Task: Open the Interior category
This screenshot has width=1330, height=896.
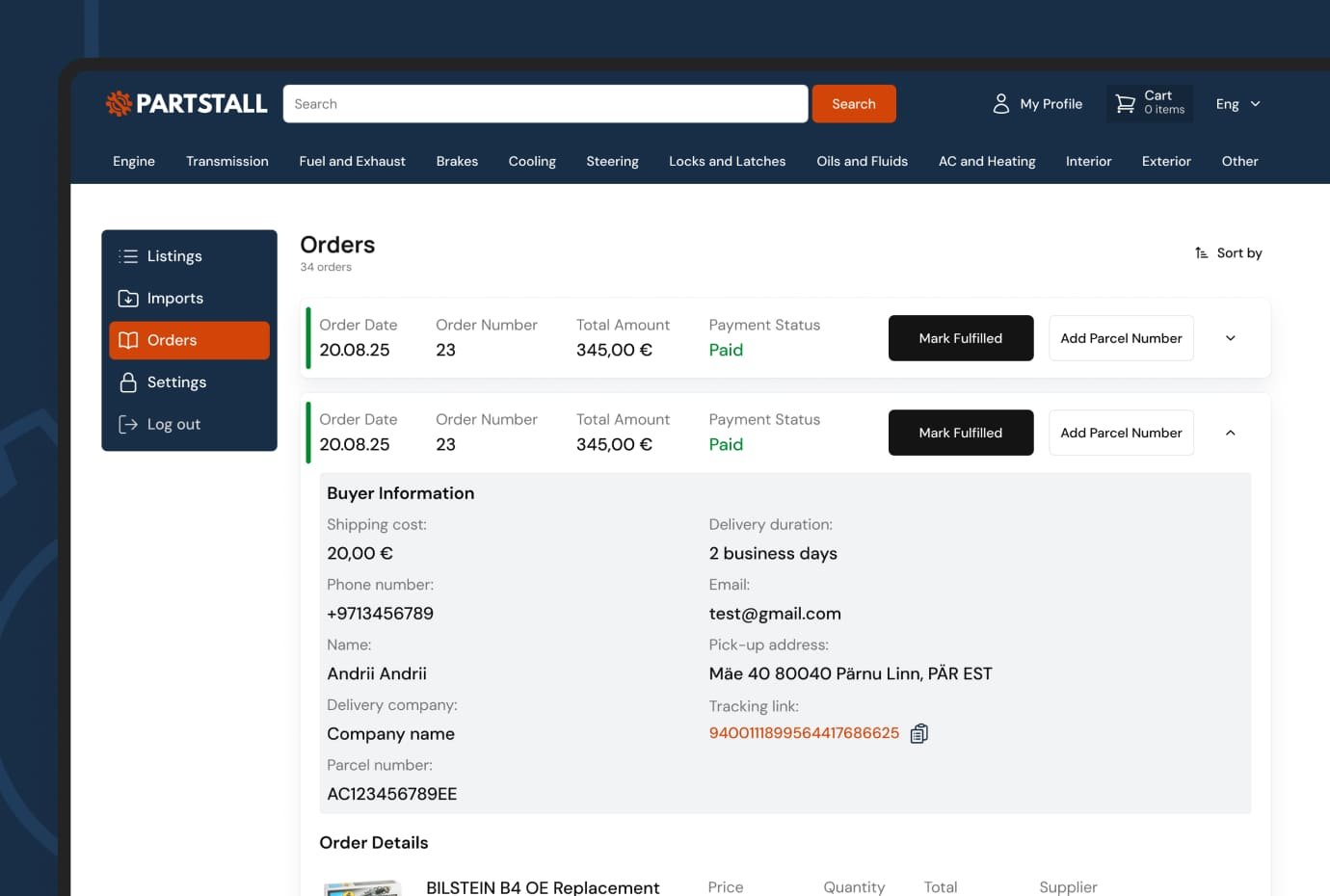Action: [1089, 161]
